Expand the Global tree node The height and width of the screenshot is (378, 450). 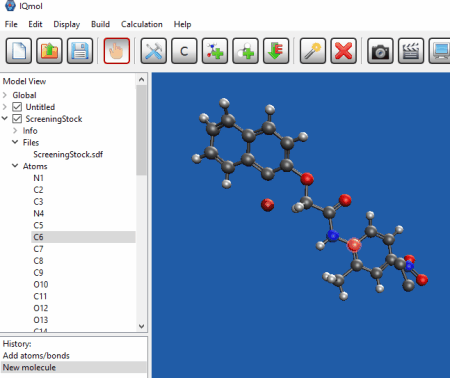pos(5,95)
